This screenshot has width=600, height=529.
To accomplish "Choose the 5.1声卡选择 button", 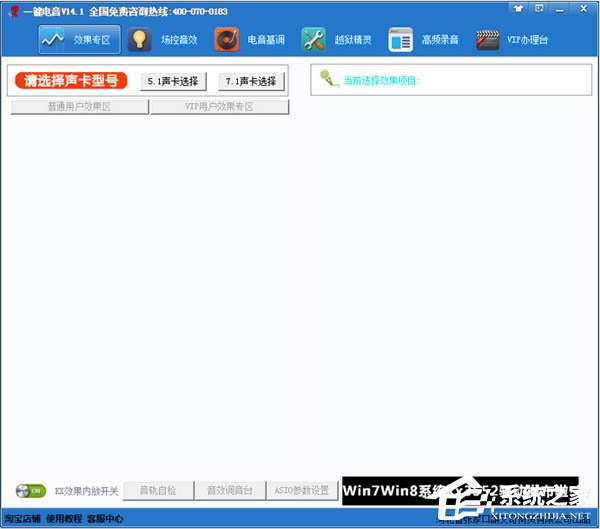I will coord(173,81).
